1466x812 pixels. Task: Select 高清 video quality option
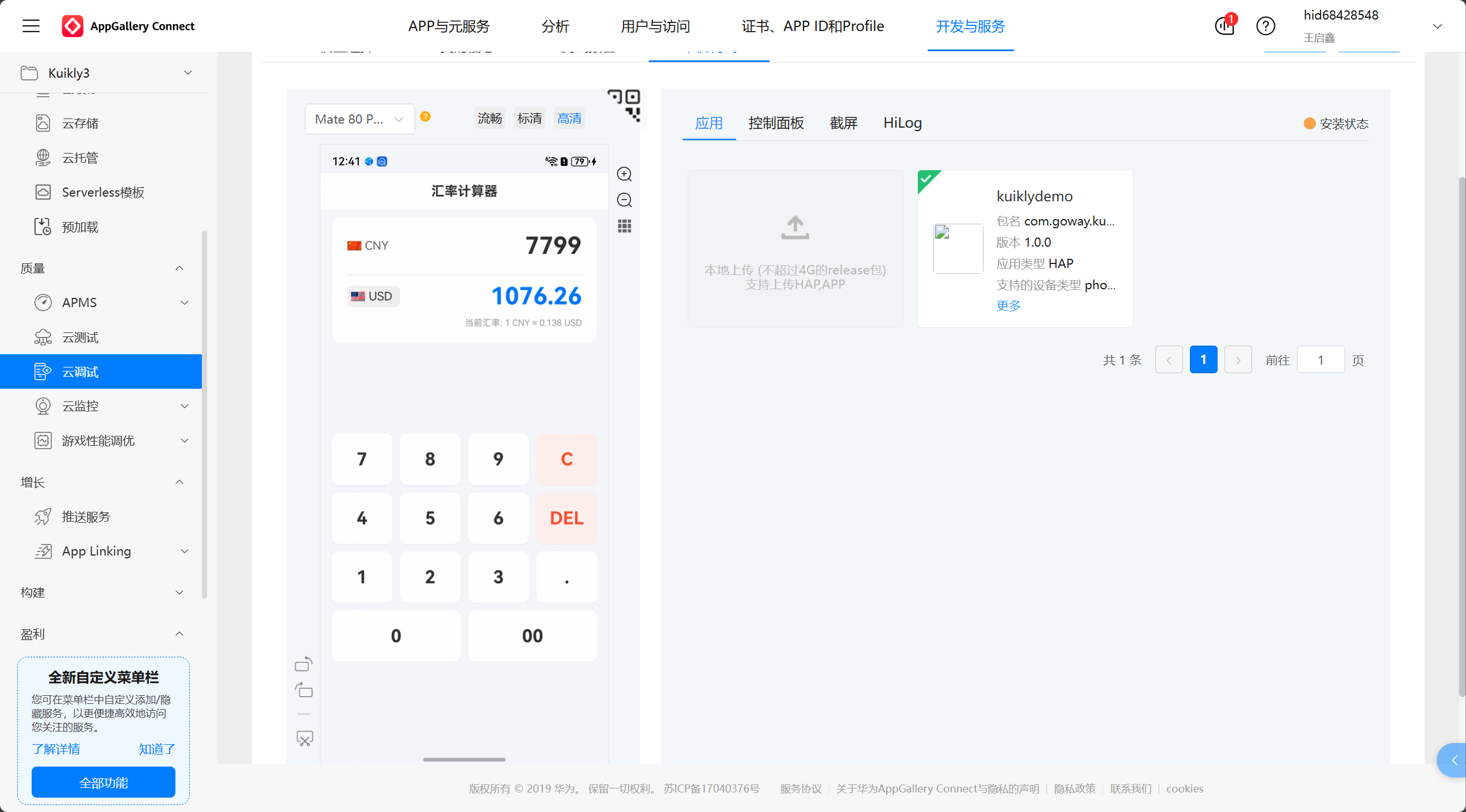[x=569, y=118]
